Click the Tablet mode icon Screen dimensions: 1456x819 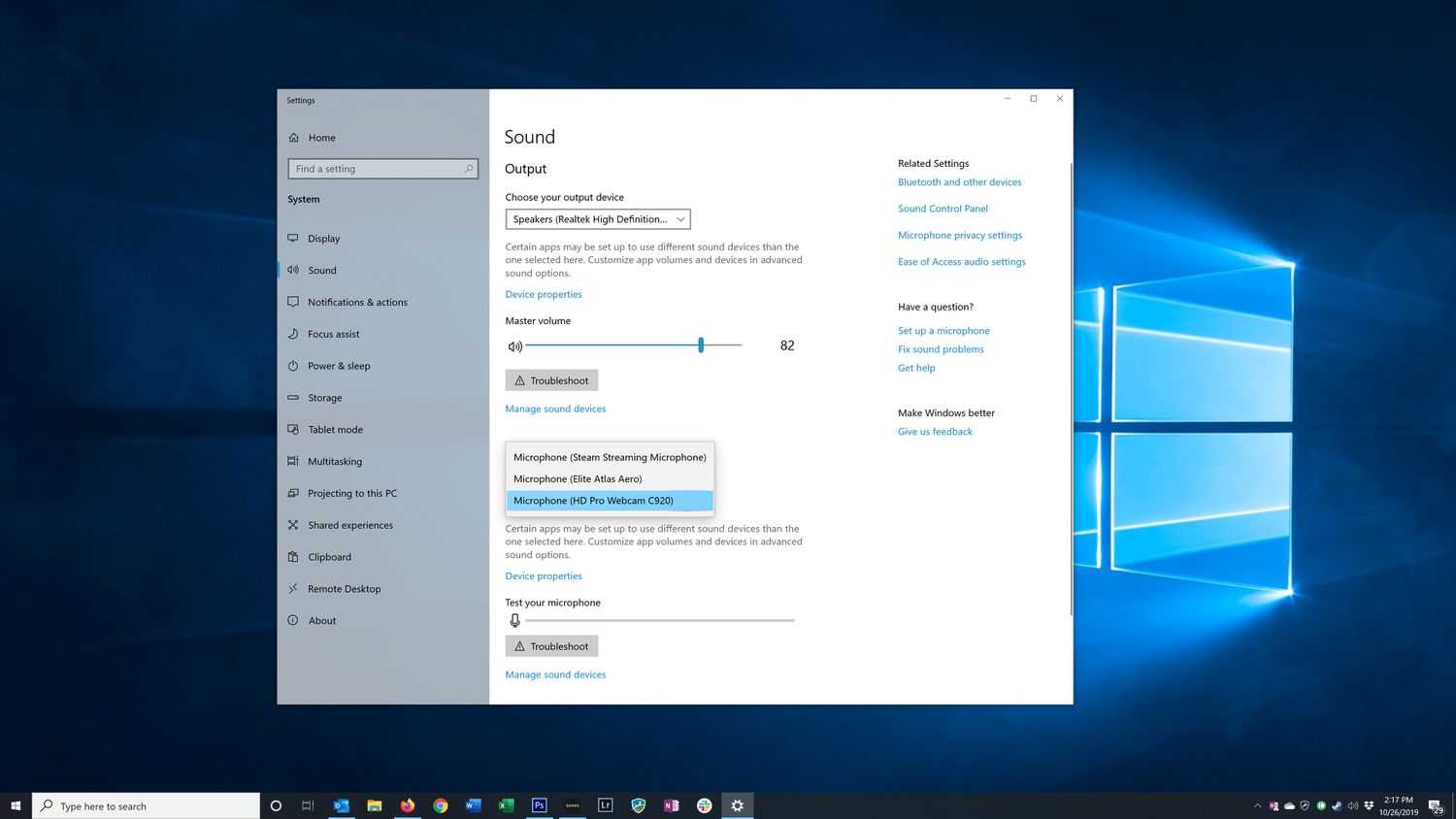click(293, 429)
